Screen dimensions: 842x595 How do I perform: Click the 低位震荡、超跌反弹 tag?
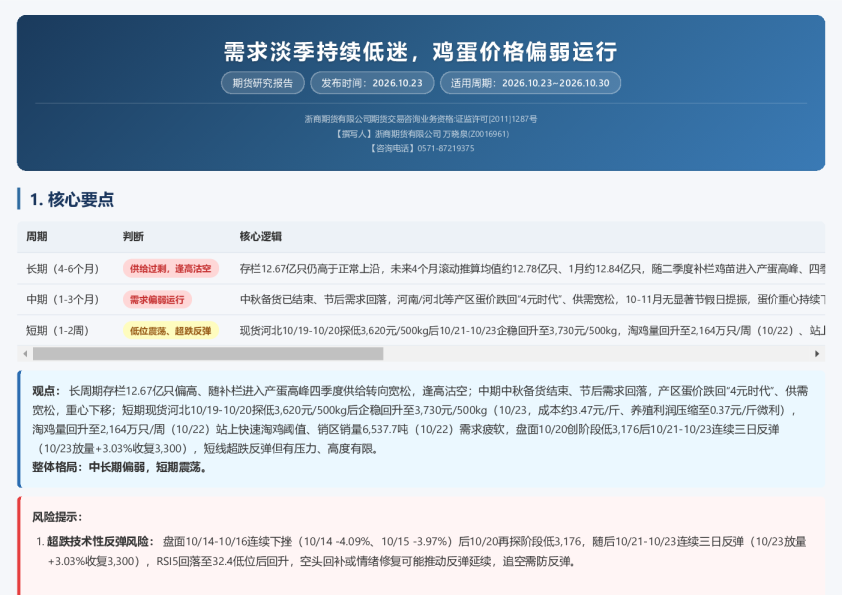[x=170, y=331]
